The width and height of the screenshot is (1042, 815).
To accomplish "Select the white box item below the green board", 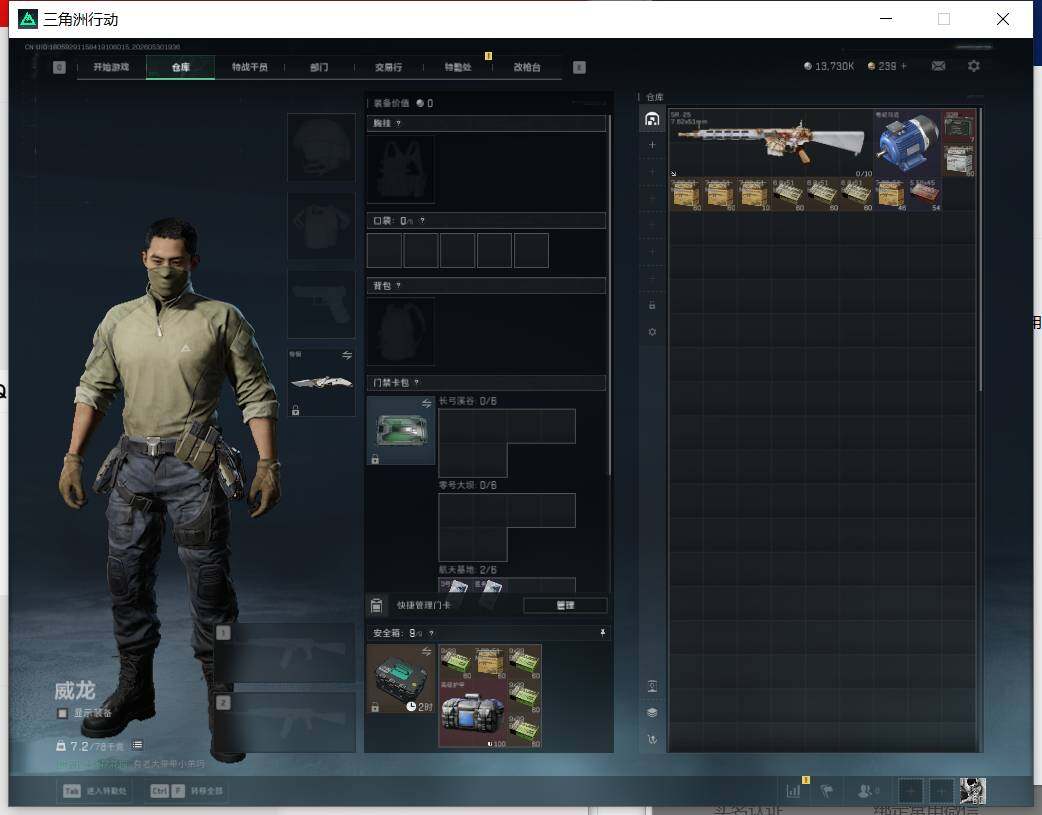I will coord(959,160).
